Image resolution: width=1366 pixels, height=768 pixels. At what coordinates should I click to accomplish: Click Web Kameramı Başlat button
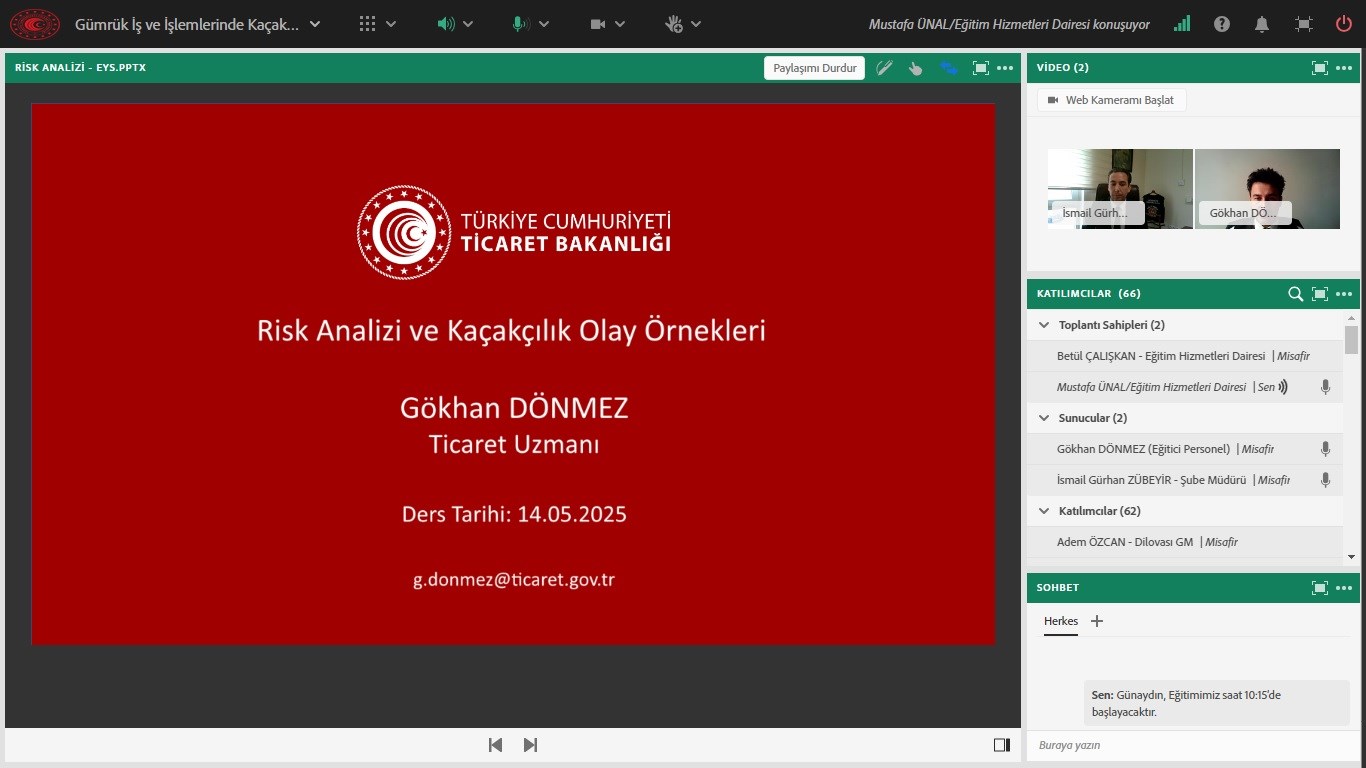(1111, 100)
